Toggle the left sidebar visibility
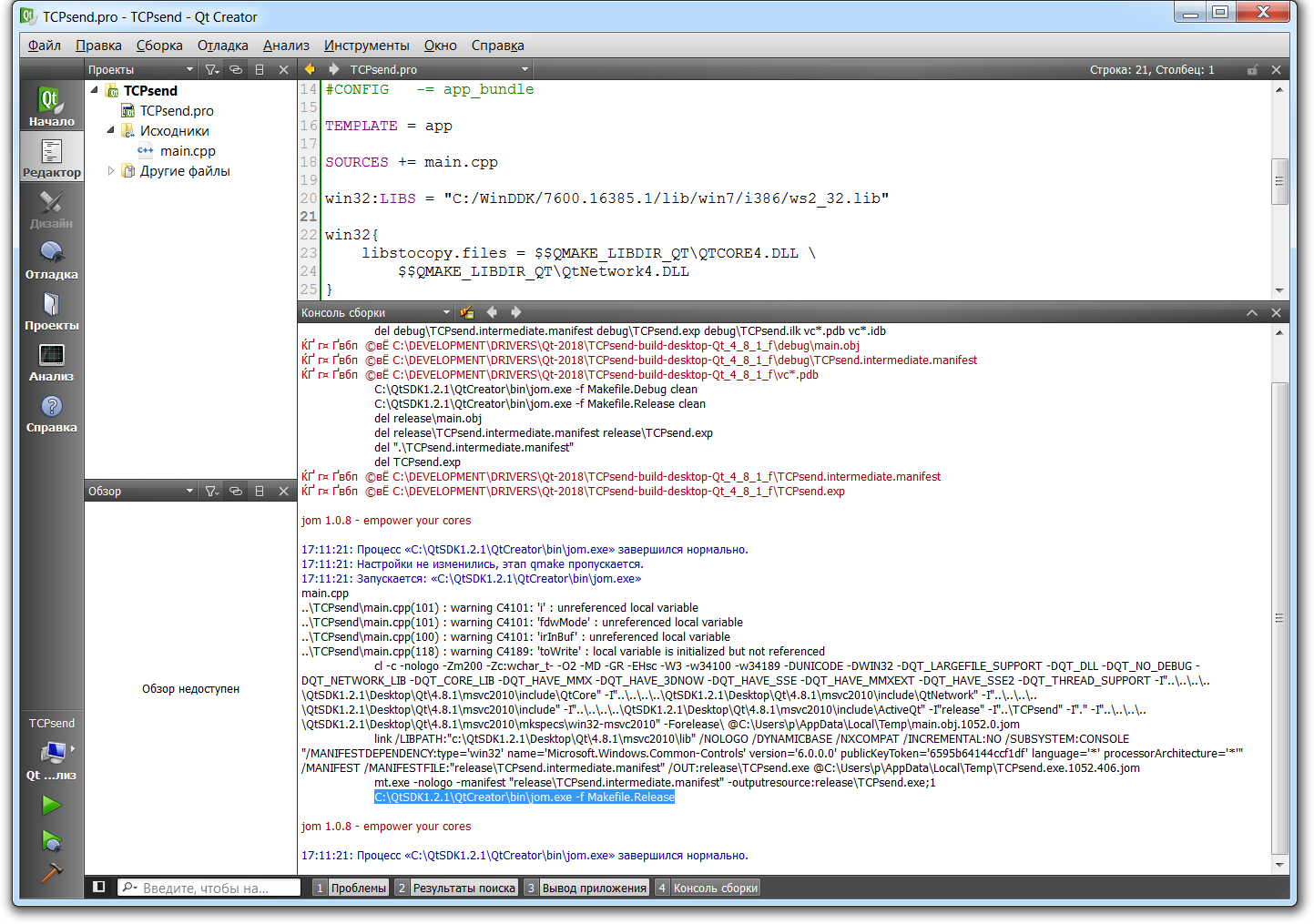 click(x=99, y=887)
